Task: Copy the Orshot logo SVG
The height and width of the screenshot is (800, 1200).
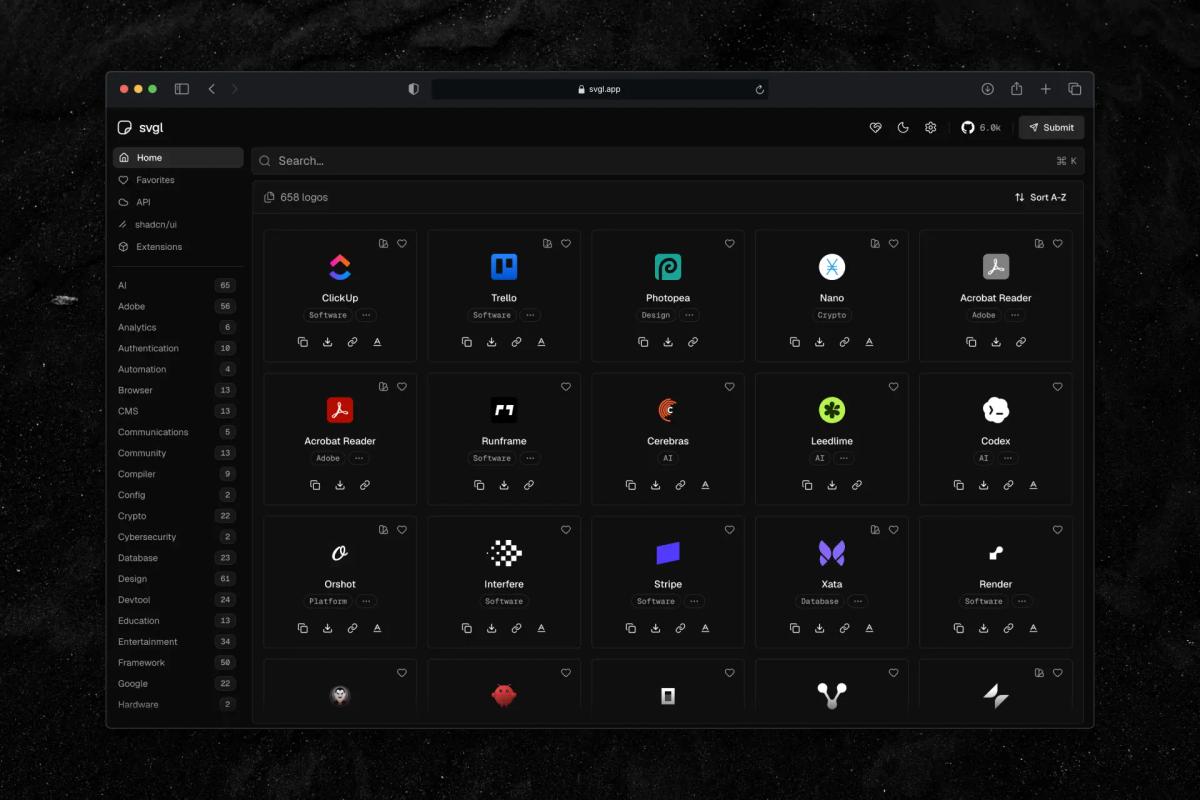Action: 303,628
